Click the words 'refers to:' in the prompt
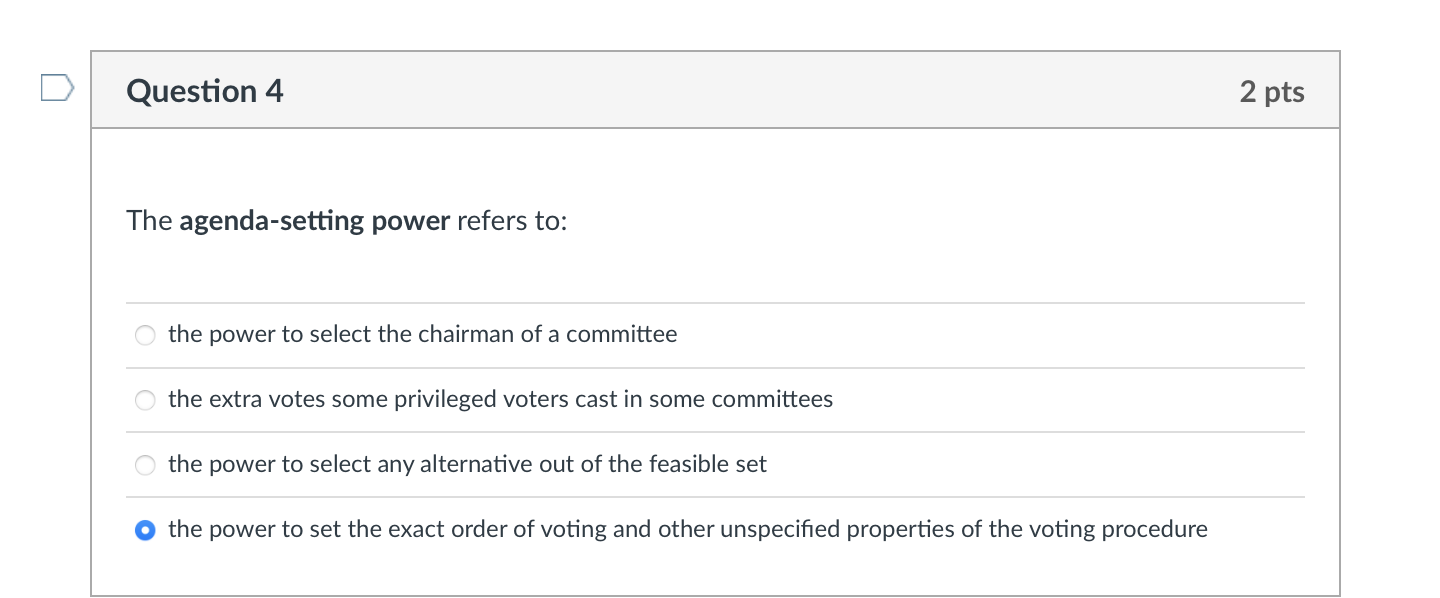 point(512,221)
